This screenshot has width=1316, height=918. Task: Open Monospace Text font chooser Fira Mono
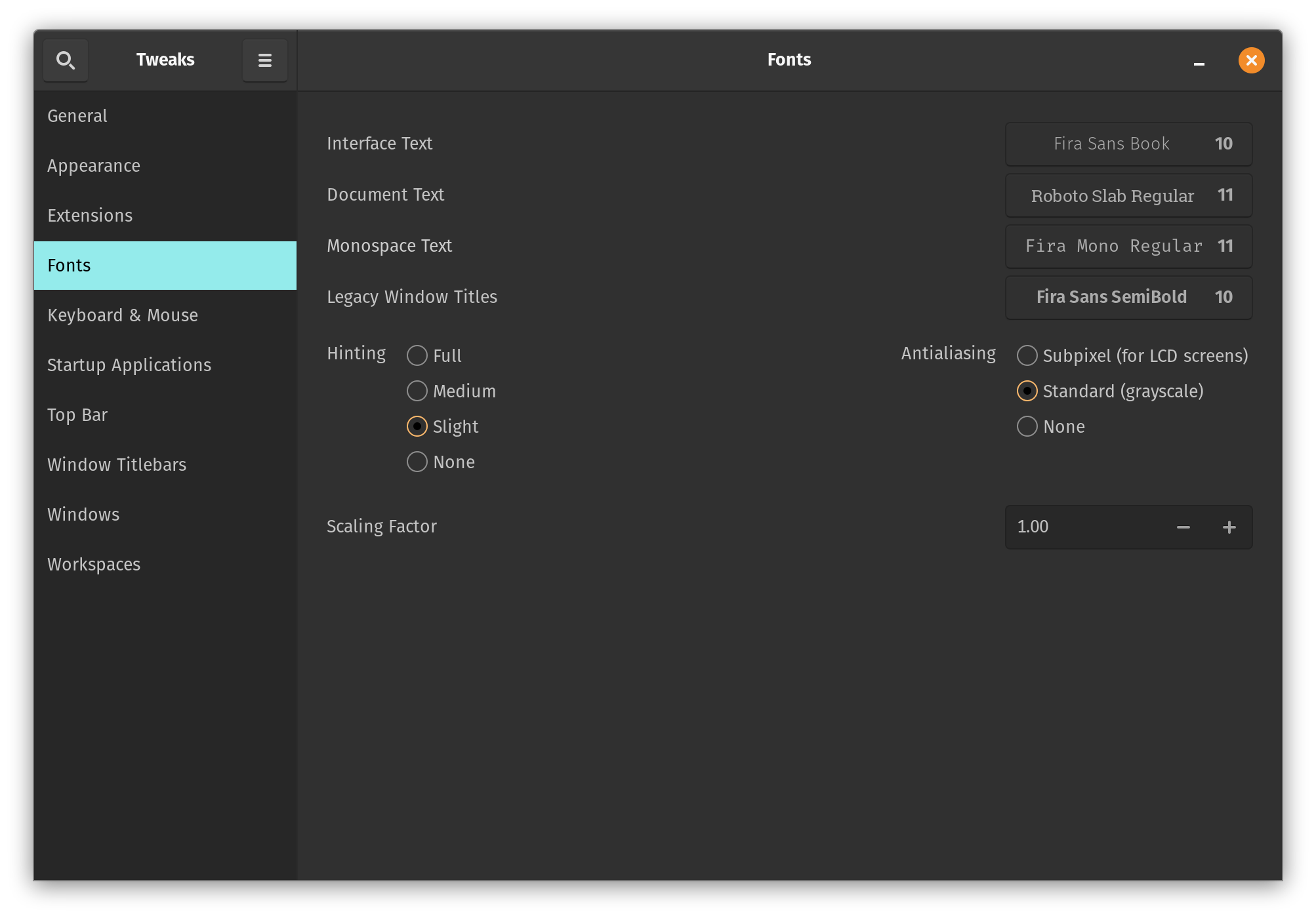(1128, 246)
